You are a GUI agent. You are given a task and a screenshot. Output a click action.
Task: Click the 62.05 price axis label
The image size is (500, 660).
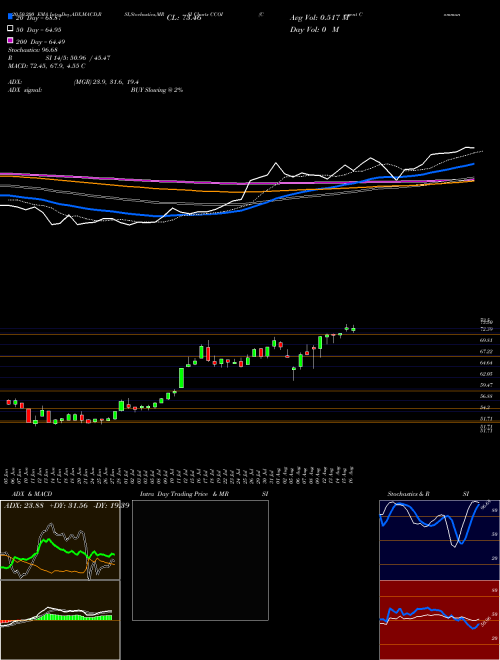(x=486, y=373)
